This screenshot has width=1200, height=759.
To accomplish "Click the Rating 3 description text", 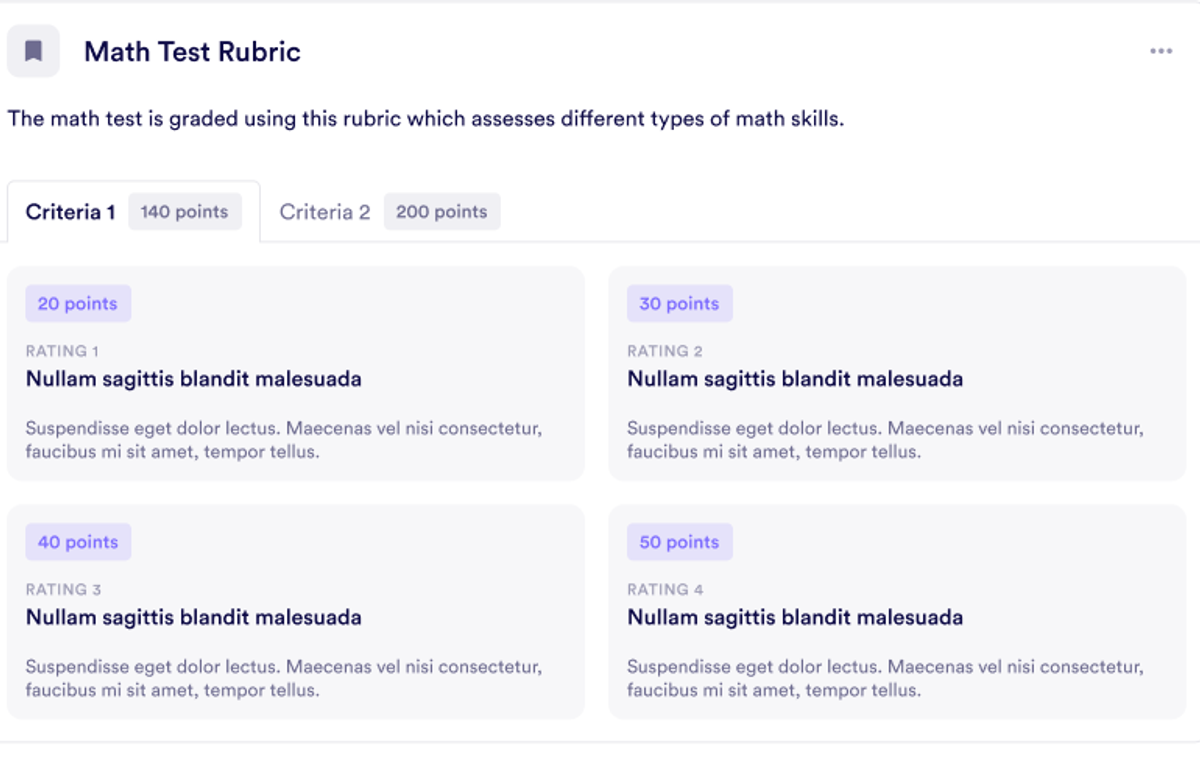I will click(x=284, y=678).
